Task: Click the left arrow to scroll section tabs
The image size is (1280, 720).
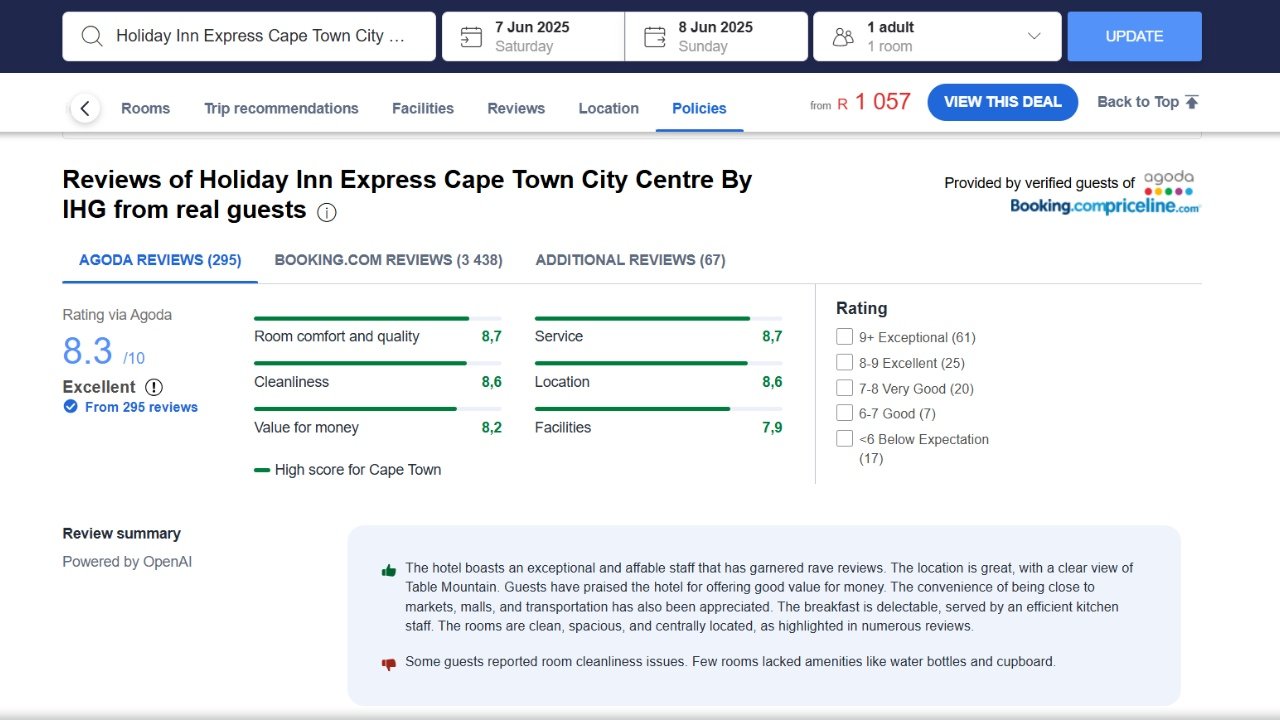Action: (85, 108)
